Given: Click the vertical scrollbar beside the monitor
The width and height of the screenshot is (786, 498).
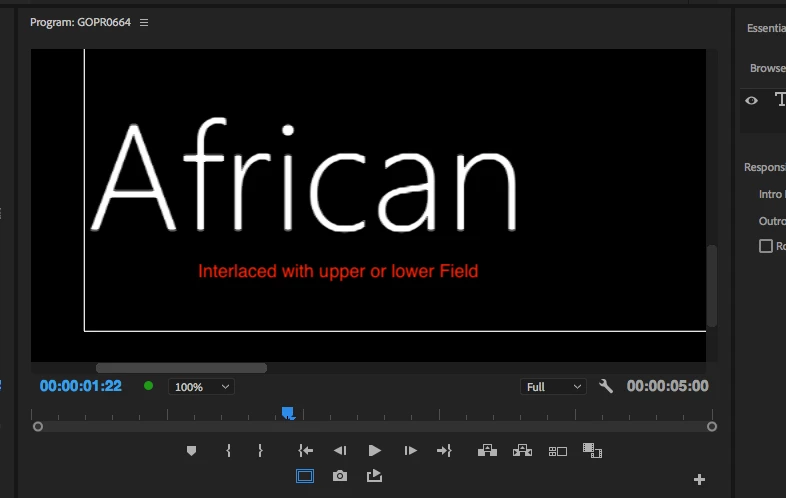Looking at the screenshot, I should click(x=712, y=286).
